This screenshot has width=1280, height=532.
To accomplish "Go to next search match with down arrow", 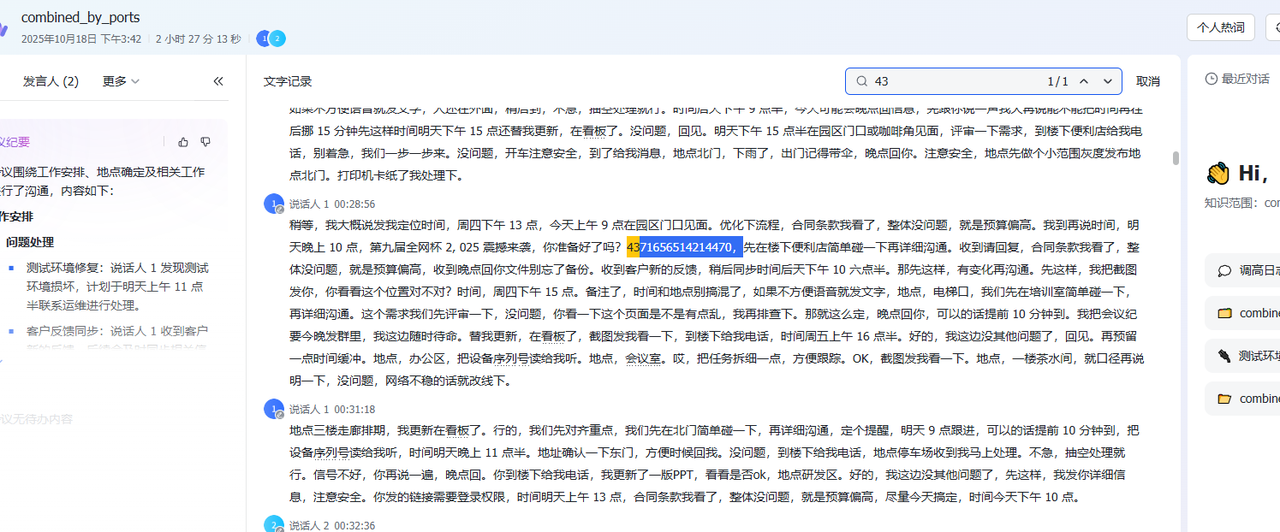I will 1108,81.
